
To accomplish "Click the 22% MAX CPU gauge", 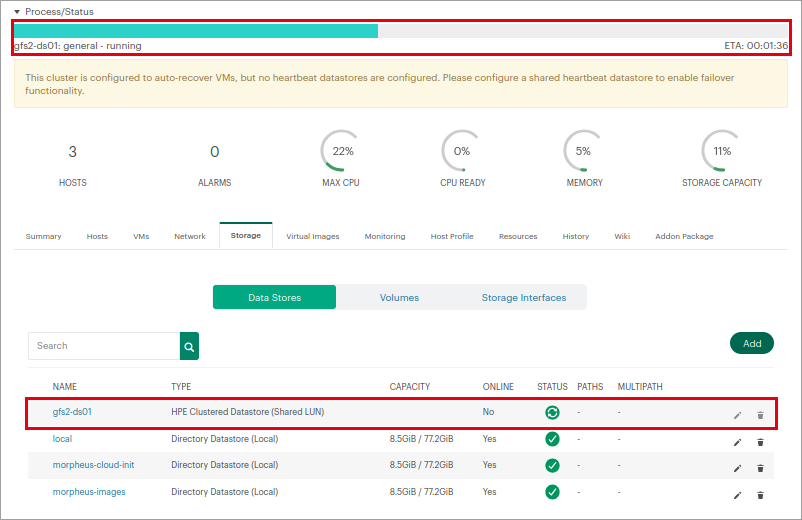I will (x=342, y=151).
